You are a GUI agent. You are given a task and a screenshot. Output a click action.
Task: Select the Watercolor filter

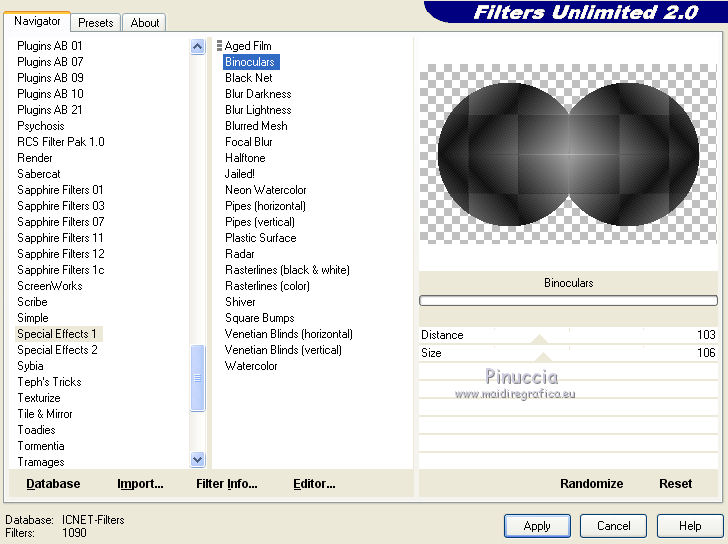[251, 366]
